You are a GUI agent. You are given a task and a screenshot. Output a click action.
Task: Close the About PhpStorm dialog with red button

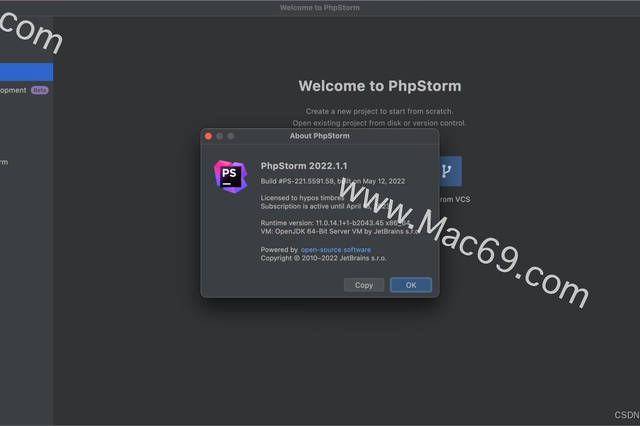click(x=208, y=136)
